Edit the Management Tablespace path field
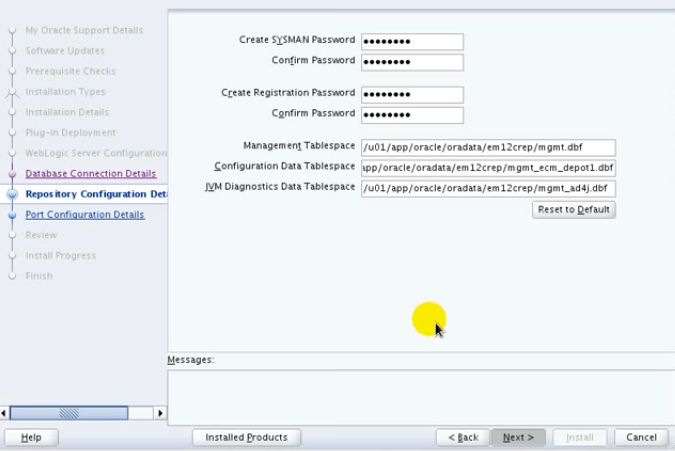Viewport: 675px width, 451px height. [x=488, y=148]
